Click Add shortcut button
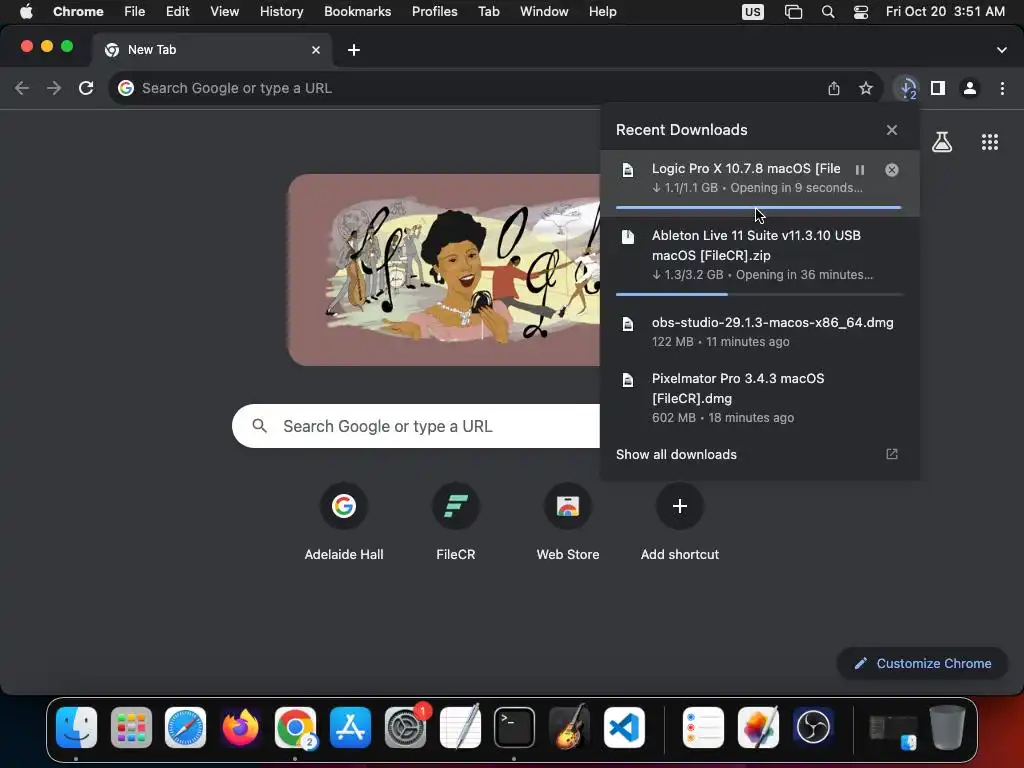Image resolution: width=1024 pixels, height=768 pixels. tap(680, 522)
